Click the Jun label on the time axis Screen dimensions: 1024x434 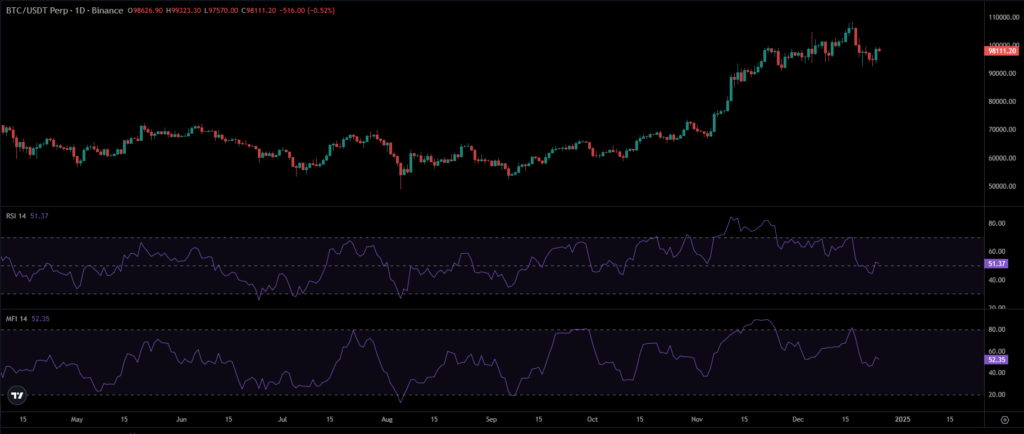click(x=182, y=418)
